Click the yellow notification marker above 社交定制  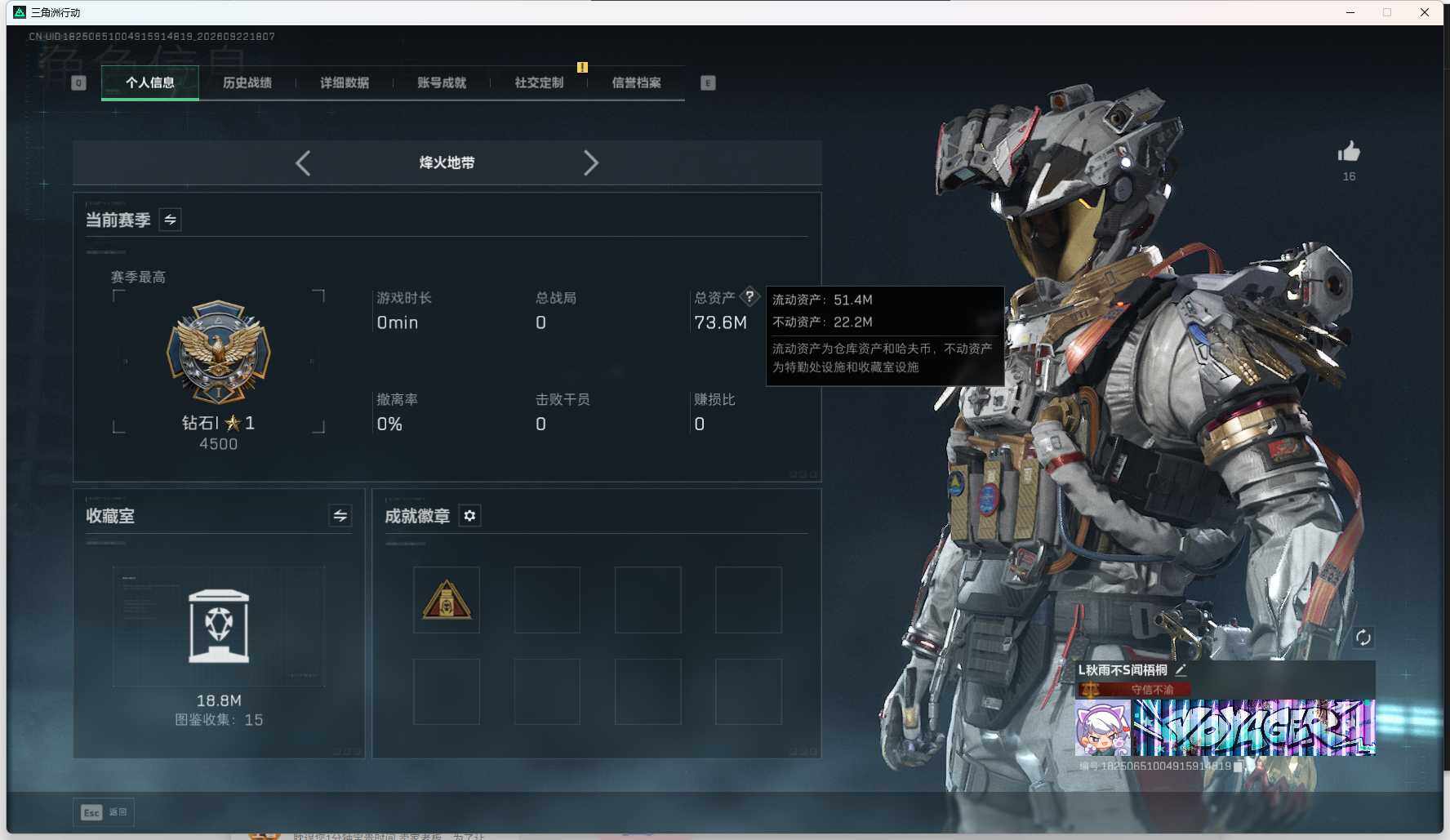(582, 67)
